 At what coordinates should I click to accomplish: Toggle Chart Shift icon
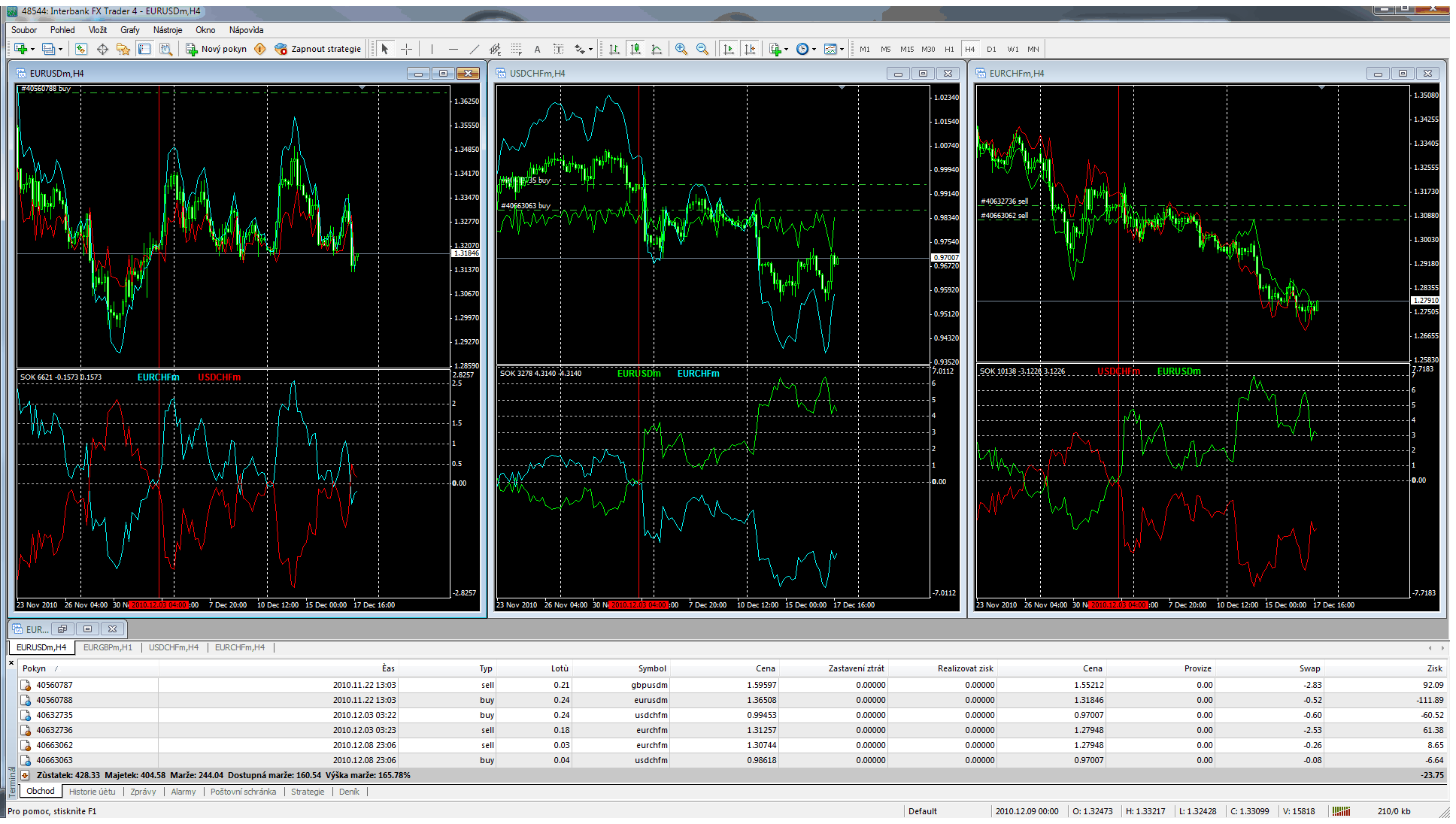pyautogui.click(x=749, y=49)
